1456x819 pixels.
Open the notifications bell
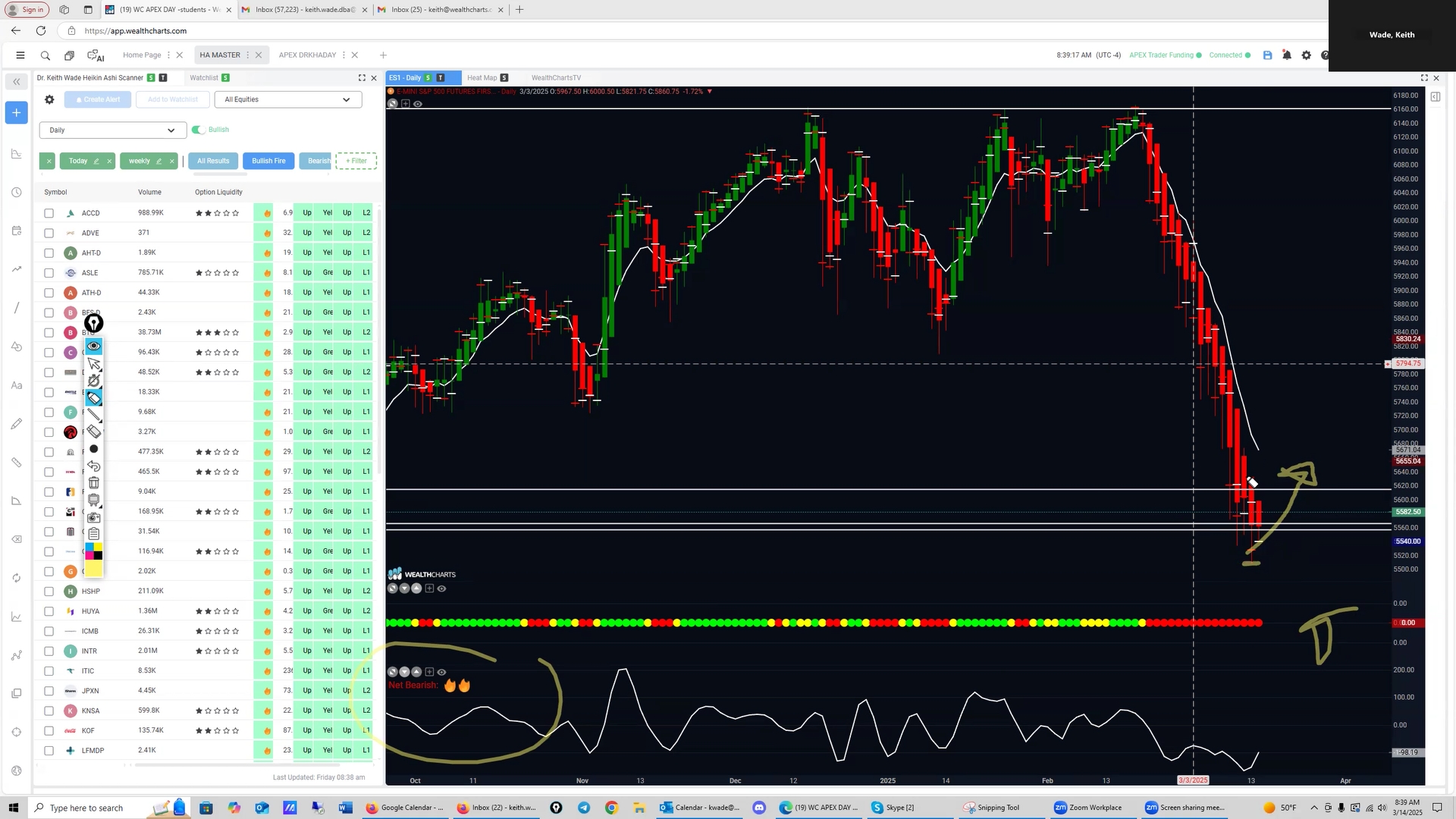tap(1287, 55)
